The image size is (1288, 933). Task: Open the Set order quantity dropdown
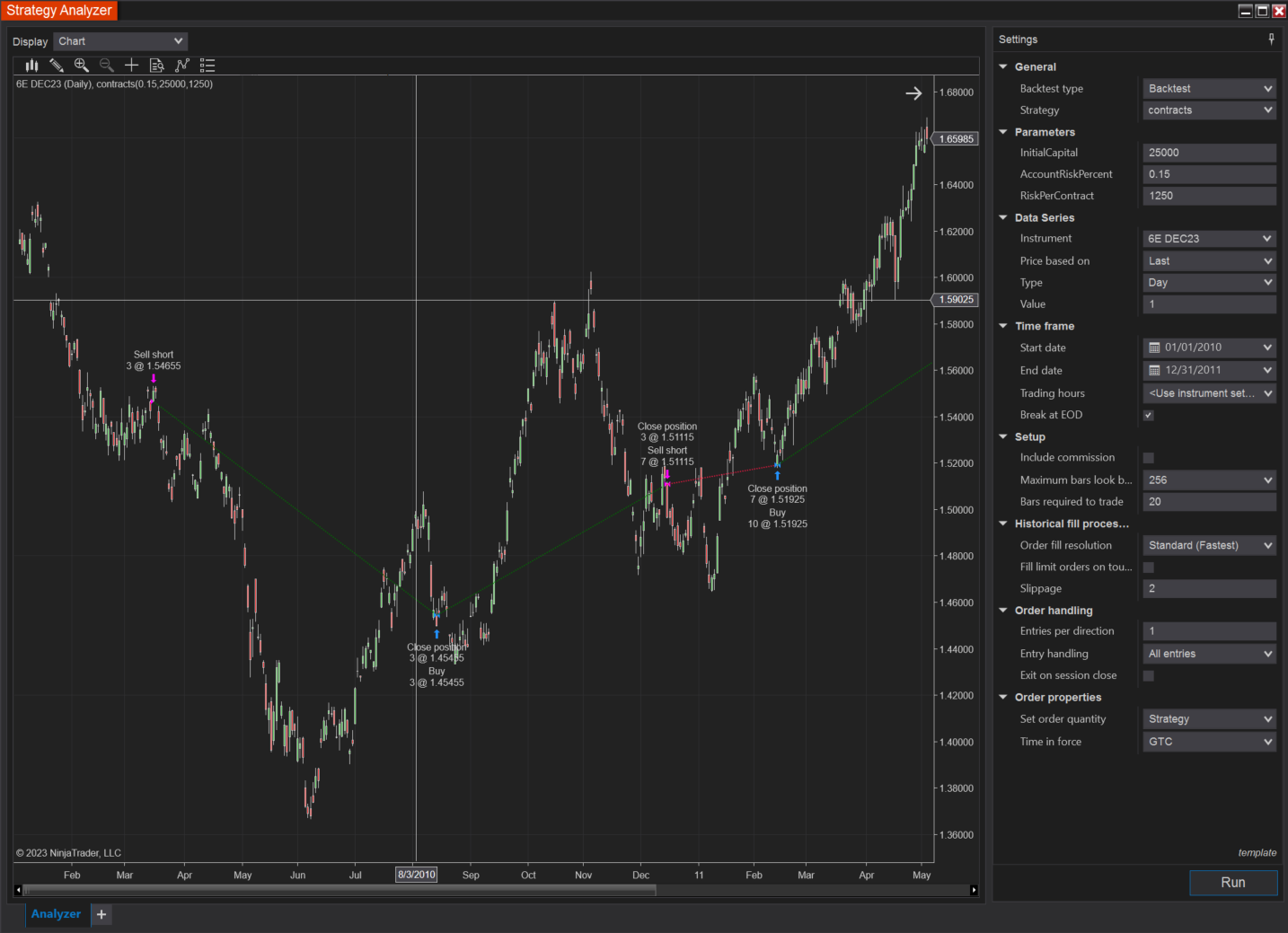pyautogui.click(x=1209, y=719)
